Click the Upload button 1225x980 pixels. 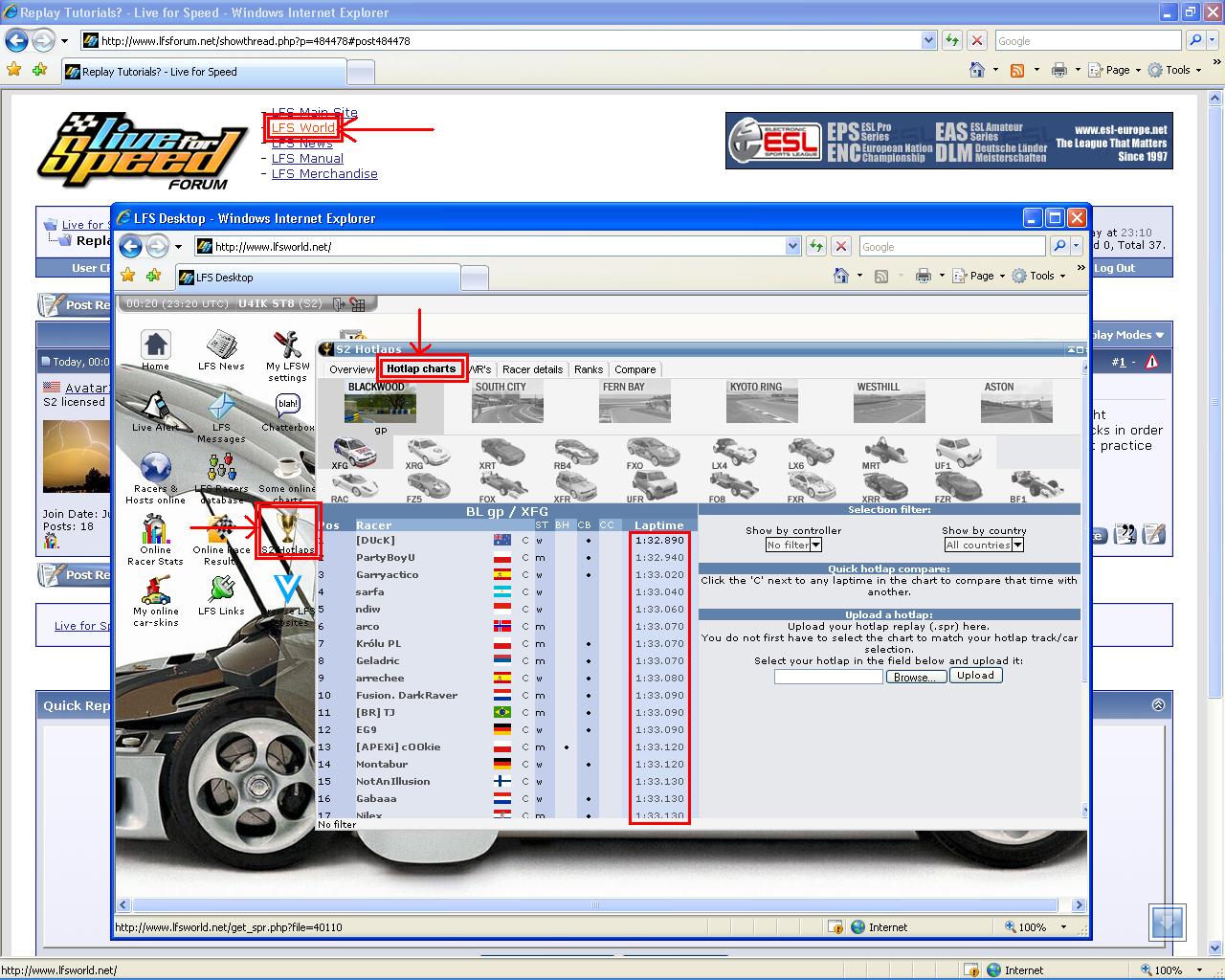[975, 675]
